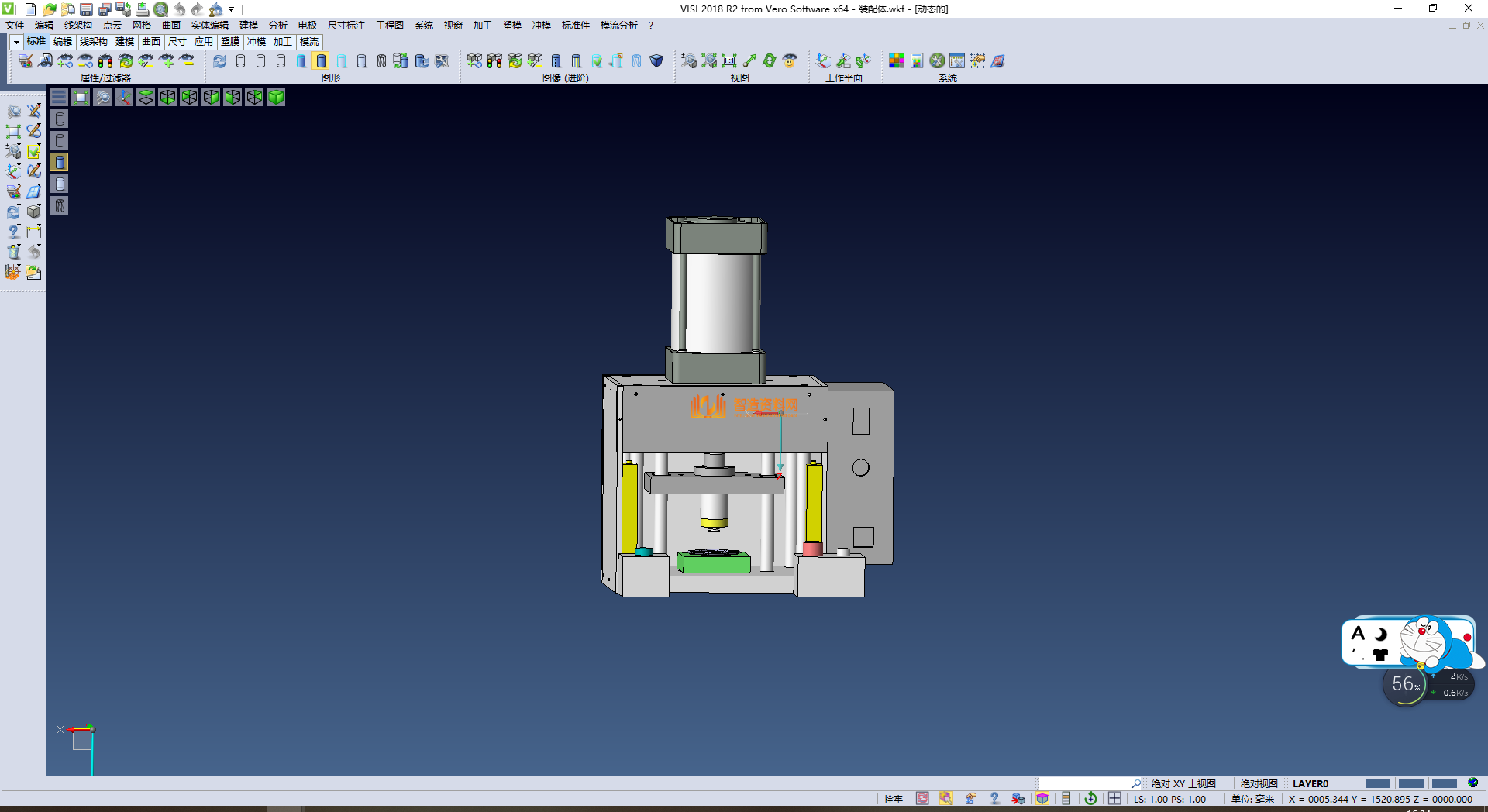This screenshot has width=1488, height=812.
Task: Click the work plane axes icon
Action: 823,61
